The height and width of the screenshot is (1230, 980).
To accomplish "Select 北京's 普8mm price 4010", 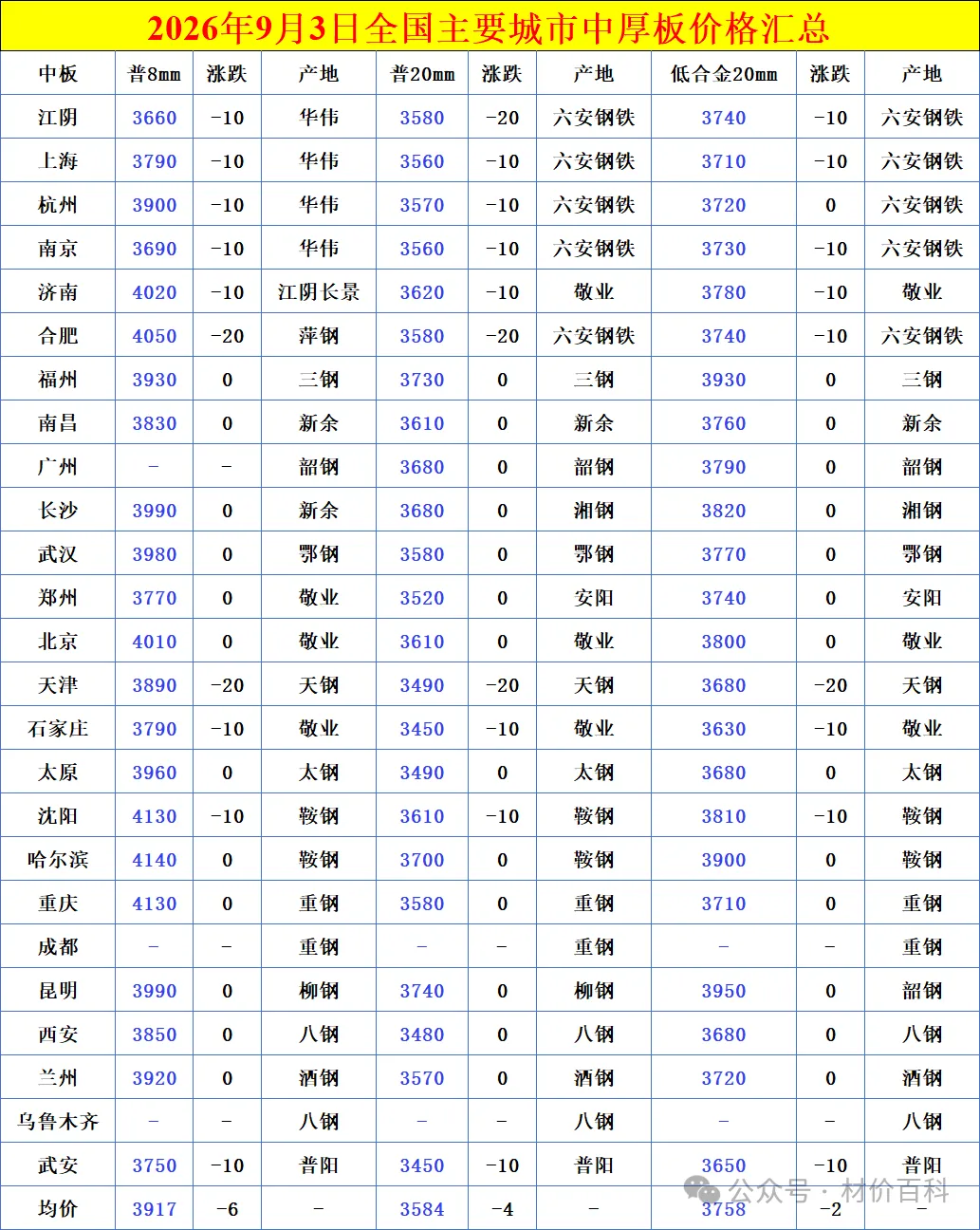I will 155,642.
